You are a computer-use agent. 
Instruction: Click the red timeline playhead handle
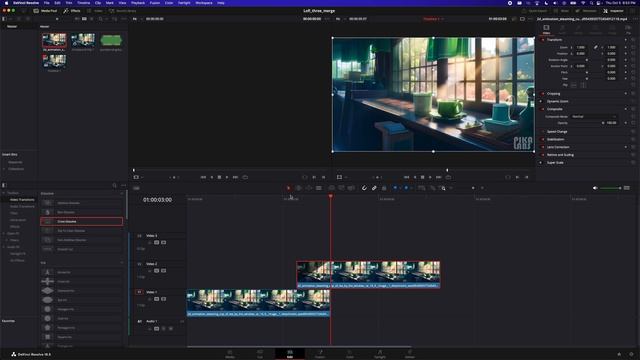click(331, 197)
